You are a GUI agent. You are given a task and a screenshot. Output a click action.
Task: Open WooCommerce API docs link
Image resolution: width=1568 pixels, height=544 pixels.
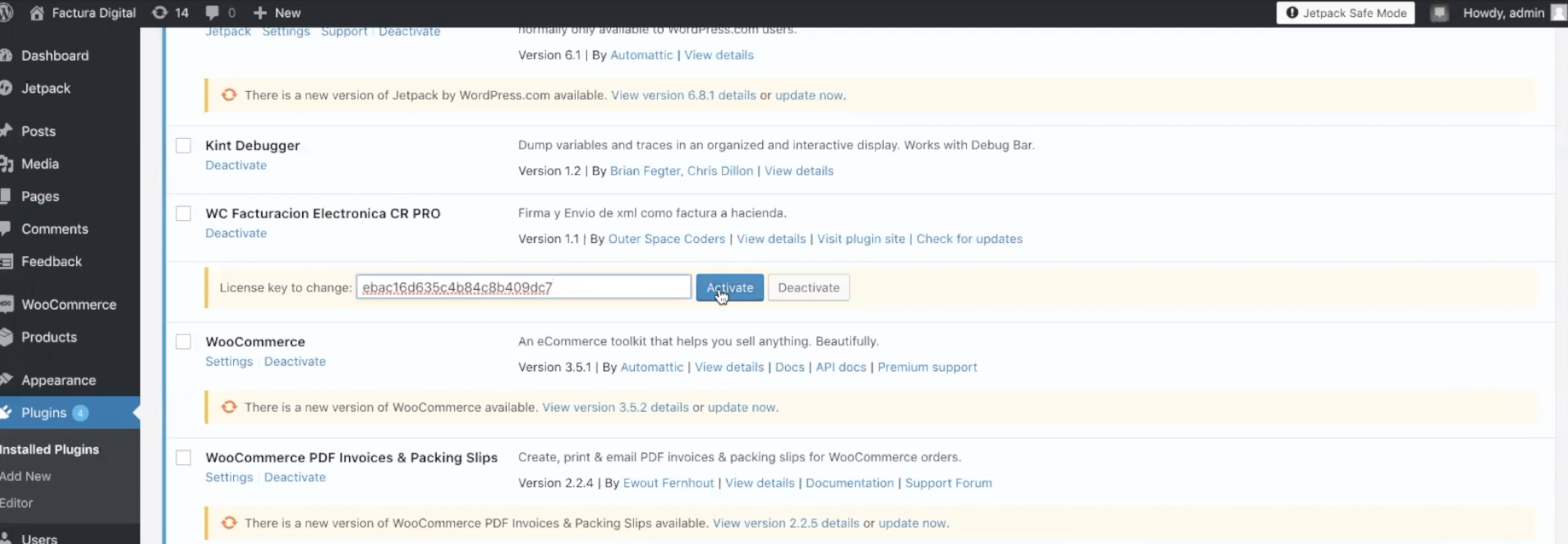pyautogui.click(x=841, y=367)
